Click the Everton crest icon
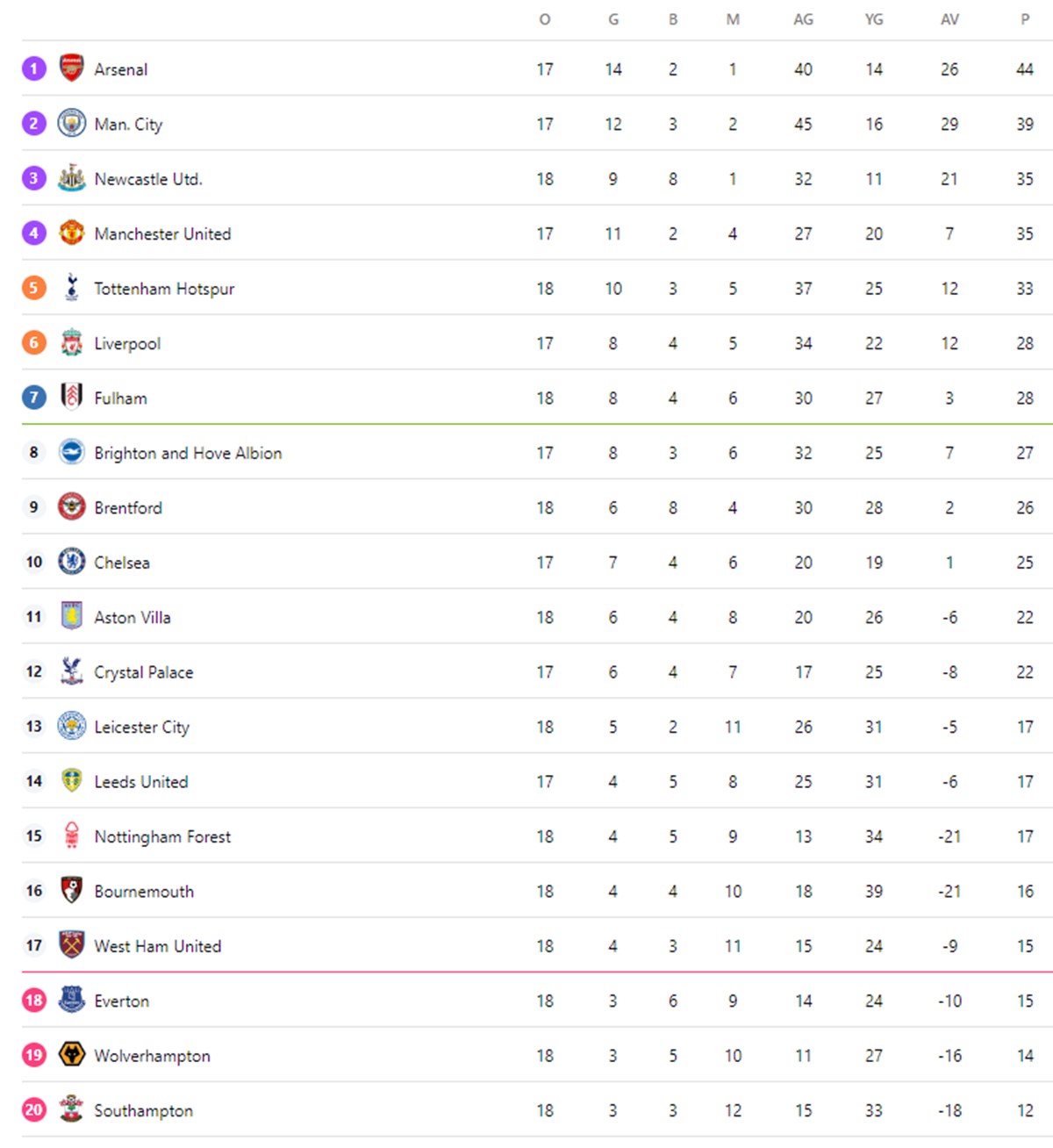 [x=71, y=1000]
